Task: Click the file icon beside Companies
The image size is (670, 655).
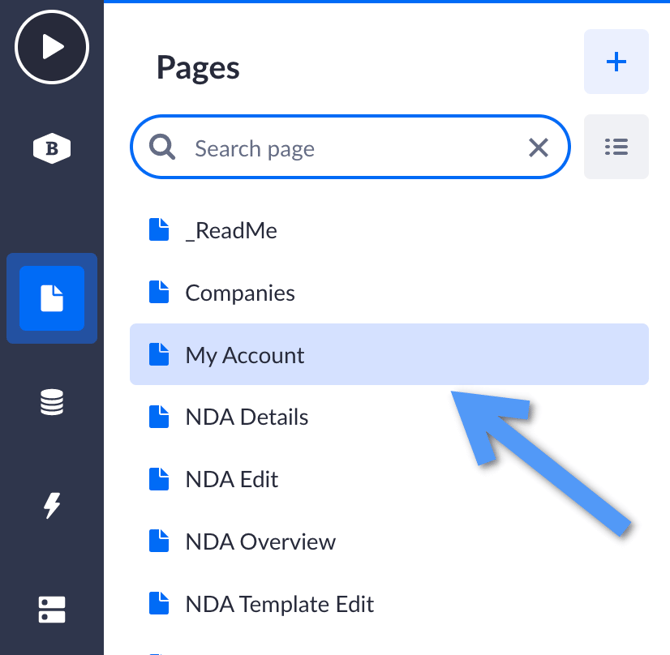Action: (159, 292)
